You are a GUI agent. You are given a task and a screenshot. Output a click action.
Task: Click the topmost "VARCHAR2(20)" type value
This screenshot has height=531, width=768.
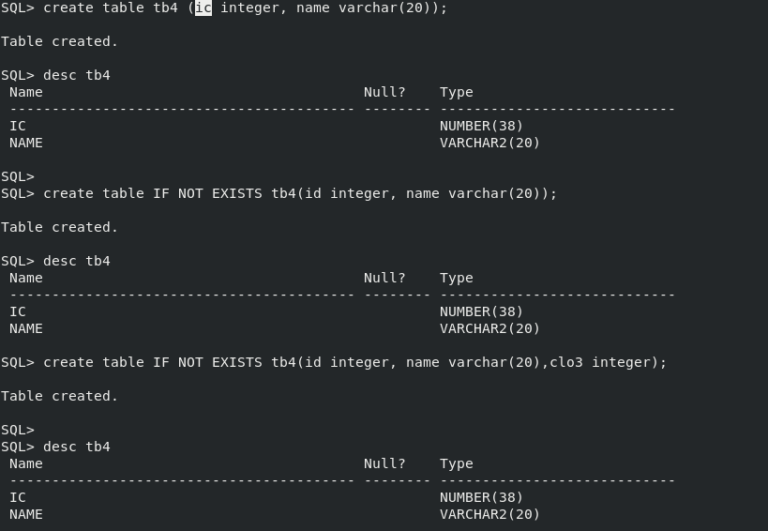point(489,143)
